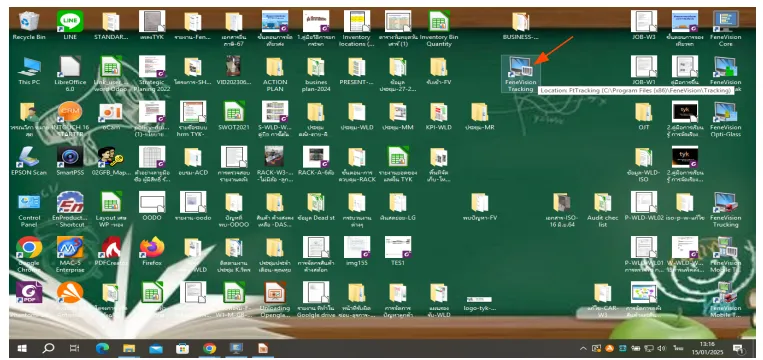Viewport: 763px width, 360px height.
Task: Open the Unloading Opengla... presentation file
Action: click(x=275, y=300)
